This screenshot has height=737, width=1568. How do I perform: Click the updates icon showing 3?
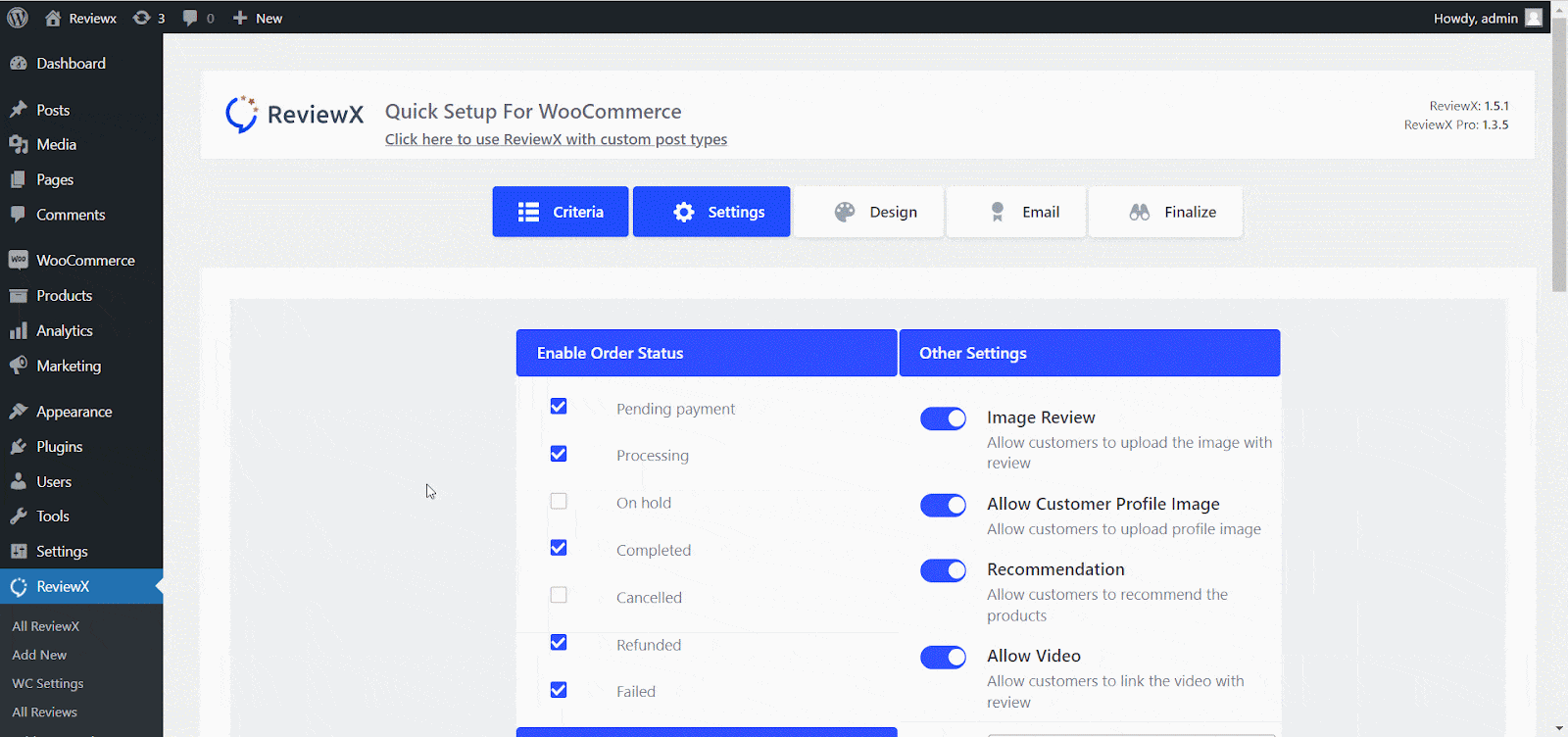pyautogui.click(x=142, y=18)
